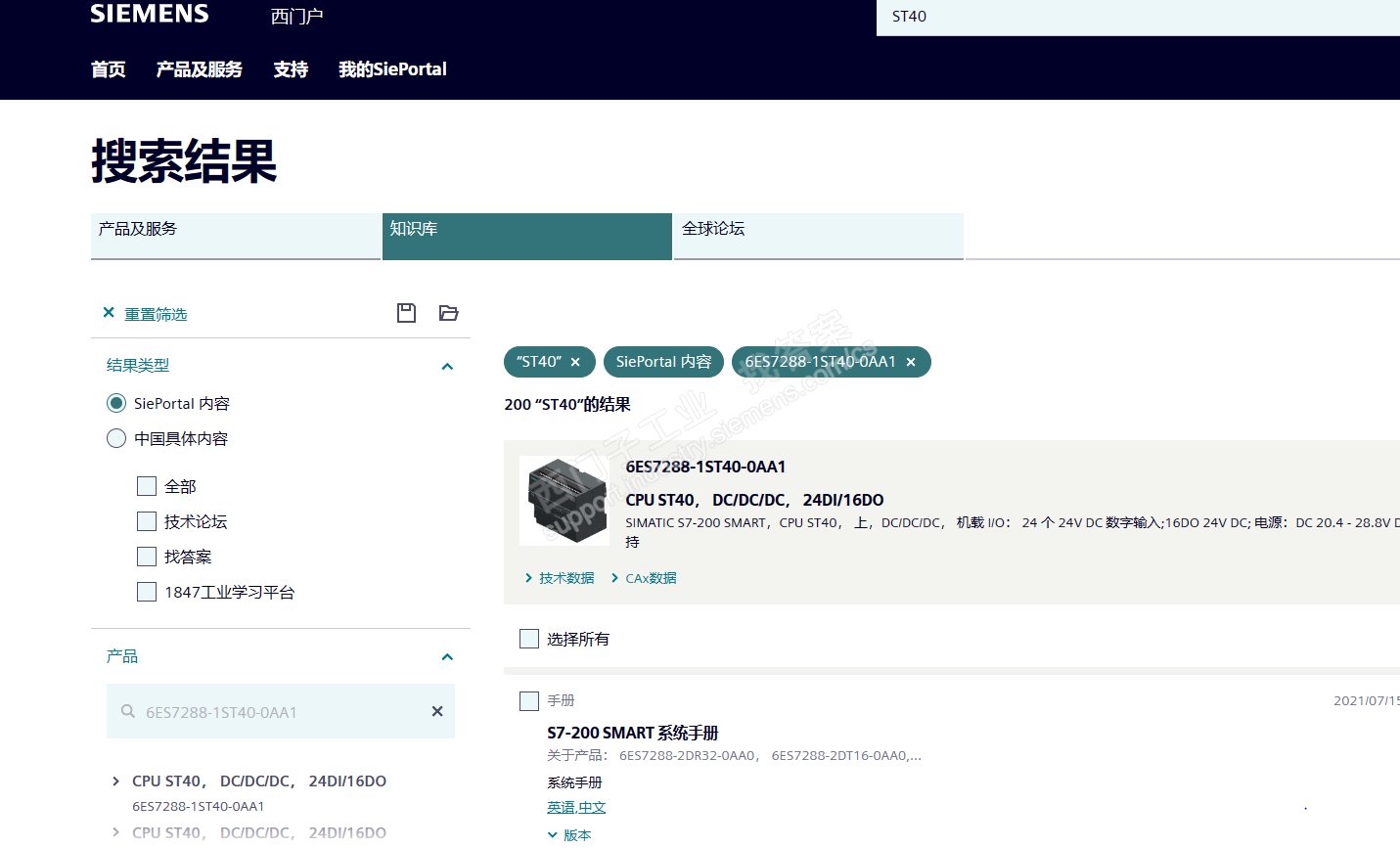1400x848 pixels.
Task: Open 我的SiePortal navigation menu
Action: 392,69
